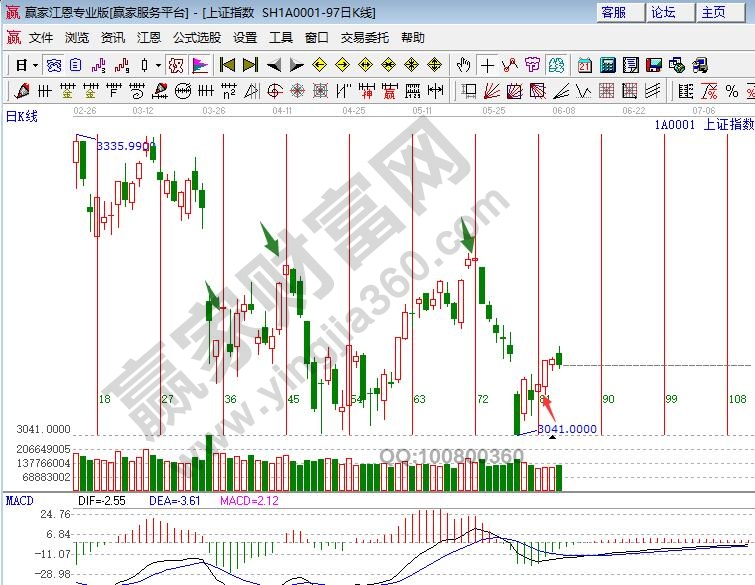Expand the 日 period dropdown arrow

(35, 65)
